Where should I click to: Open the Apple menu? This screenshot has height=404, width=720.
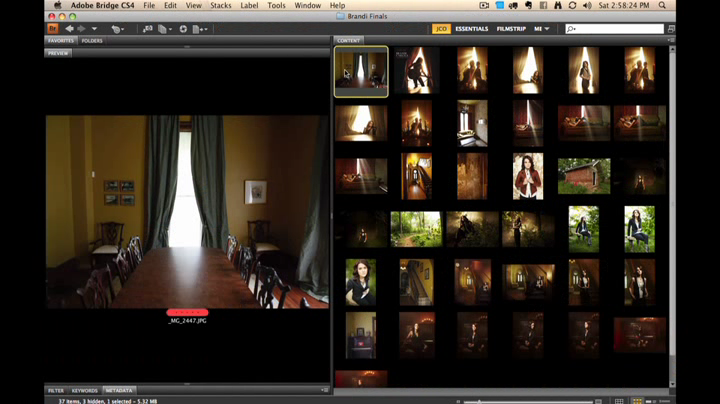click(57, 6)
